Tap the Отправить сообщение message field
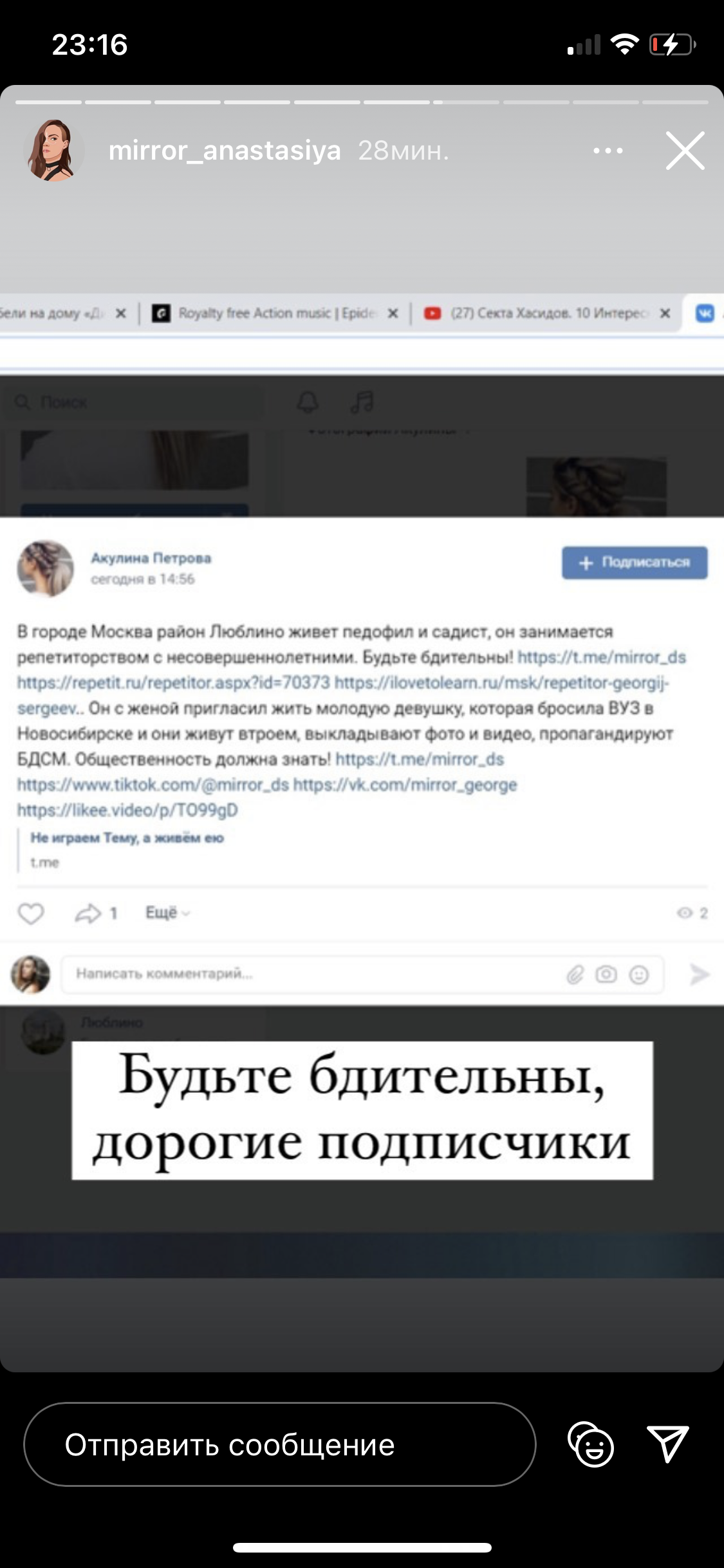The image size is (724, 1568). coord(280,1444)
